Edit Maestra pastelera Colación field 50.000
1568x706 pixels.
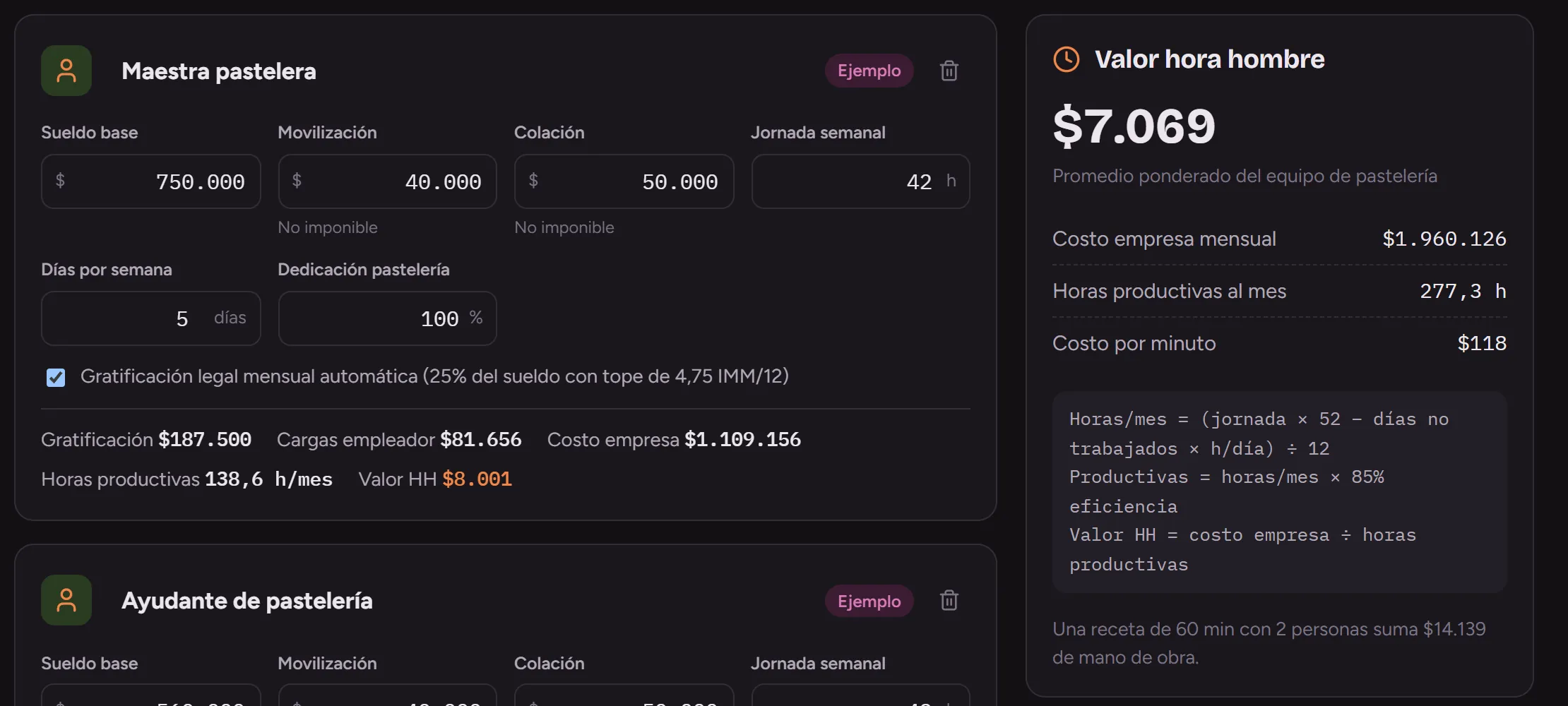click(624, 181)
